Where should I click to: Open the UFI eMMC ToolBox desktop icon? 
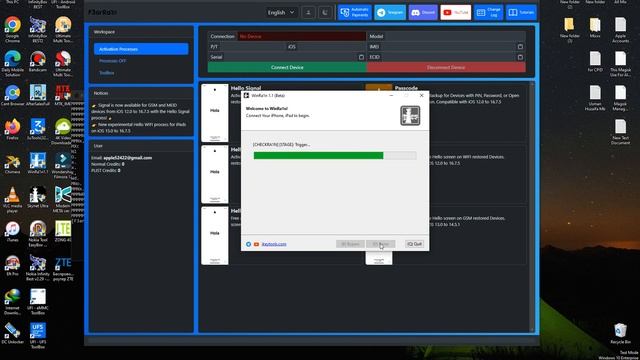(x=38, y=302)
